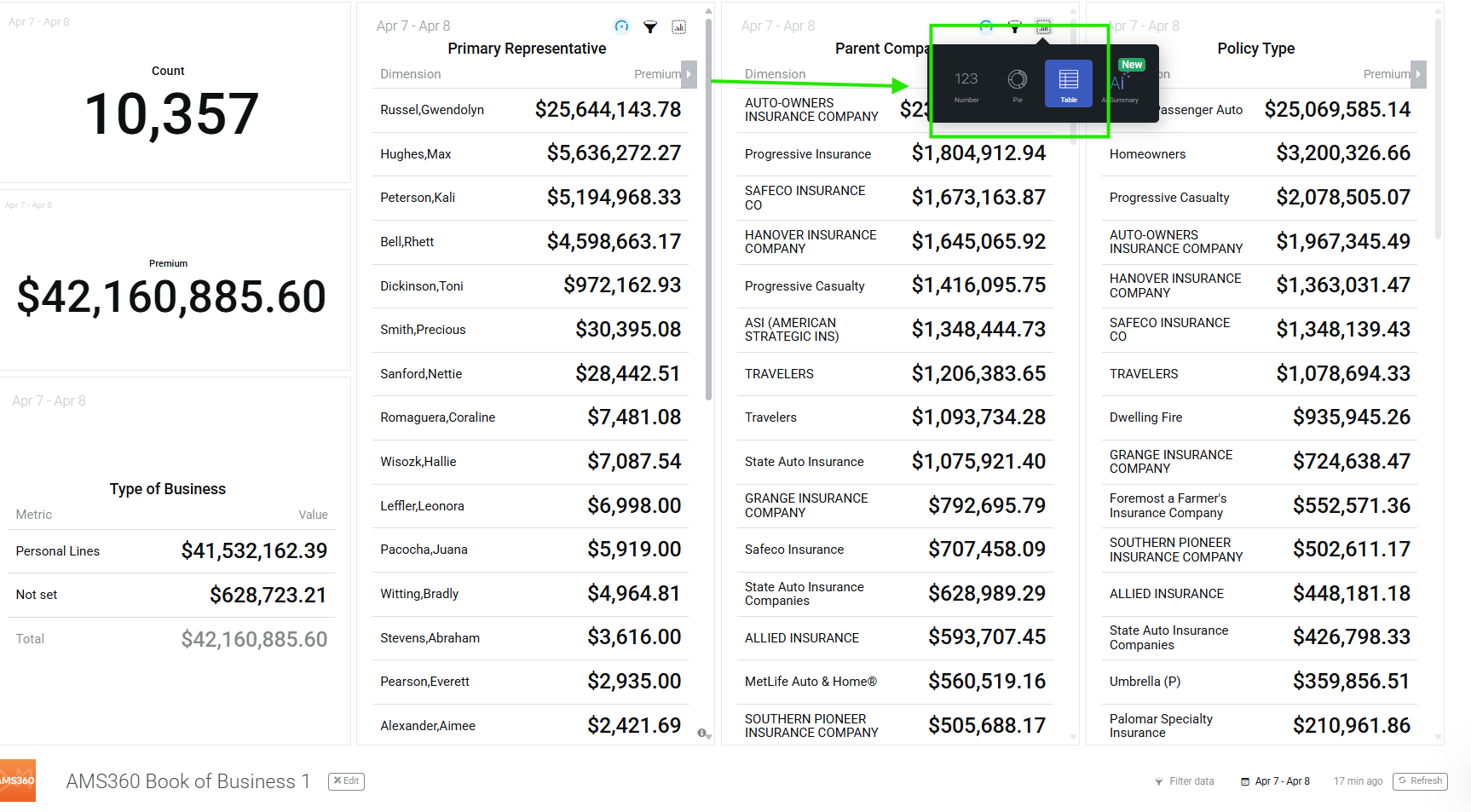Click Dwelling Fire row in Policy Type
Image resolution: width=1471 pixels, height=812 pixels.
point(1260,418)
